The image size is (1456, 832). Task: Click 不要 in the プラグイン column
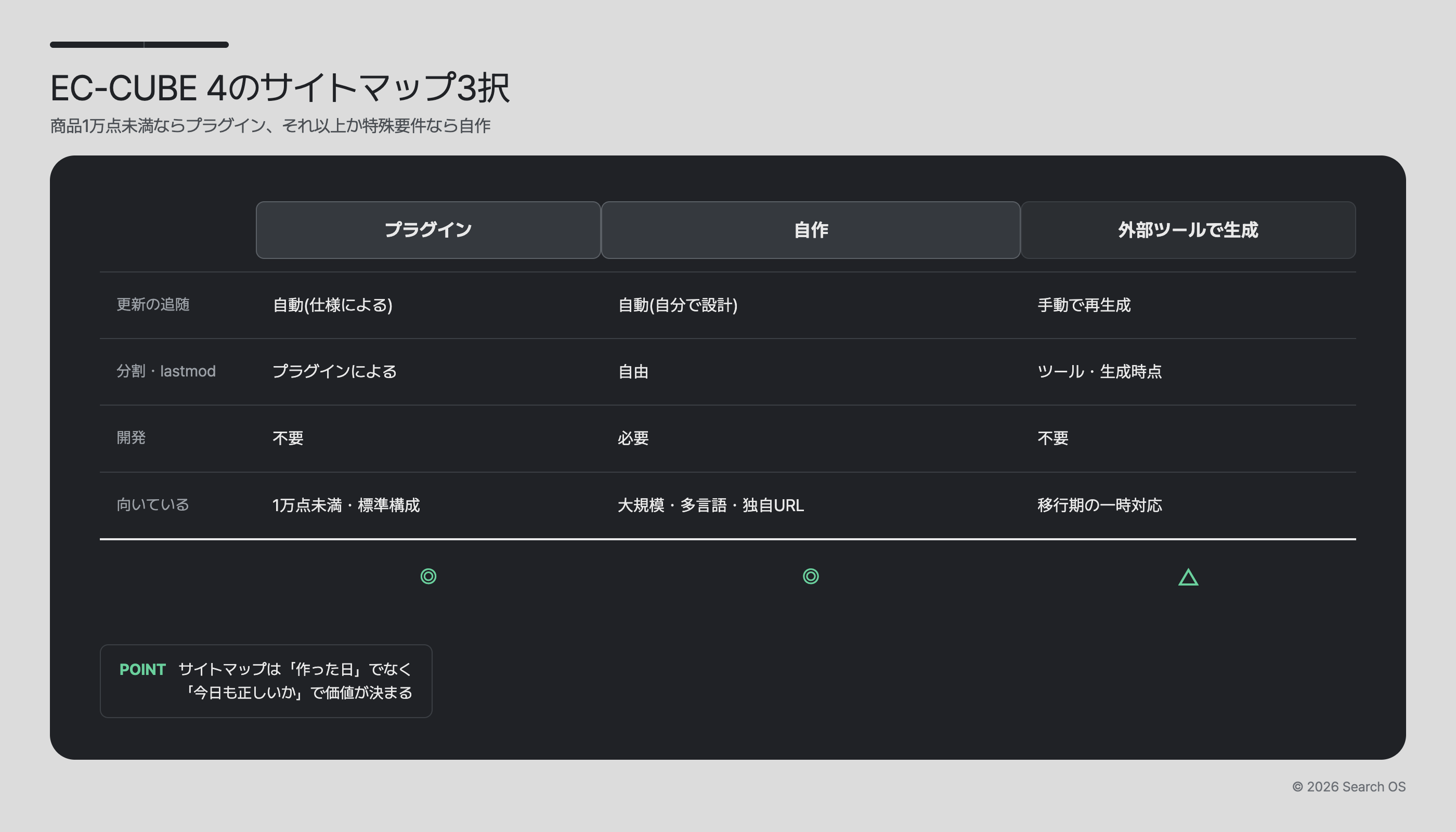click(x=288, y=438)
